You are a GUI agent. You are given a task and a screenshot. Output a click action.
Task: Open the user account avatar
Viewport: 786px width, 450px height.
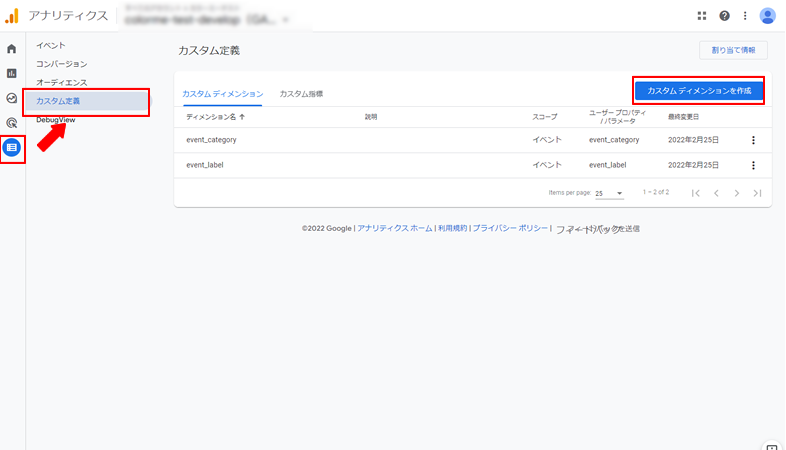coord(767,16)
